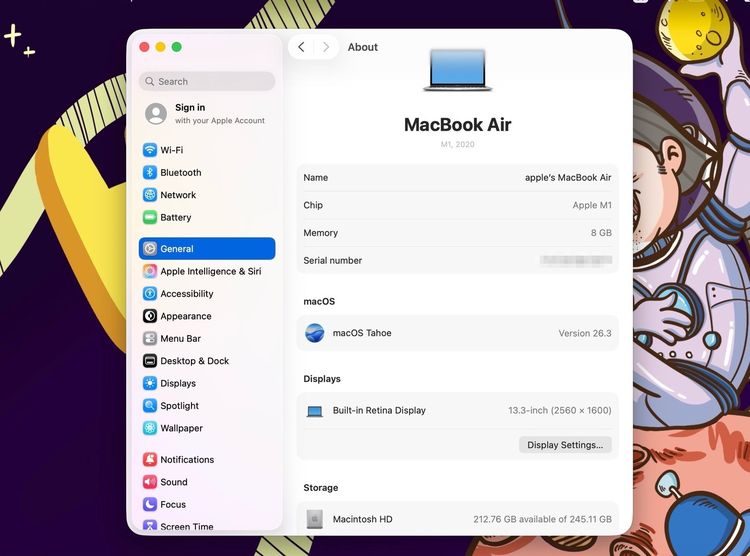Click the "8 GB" memory value
Screen dimensions: 750x556
coord(601,233)
